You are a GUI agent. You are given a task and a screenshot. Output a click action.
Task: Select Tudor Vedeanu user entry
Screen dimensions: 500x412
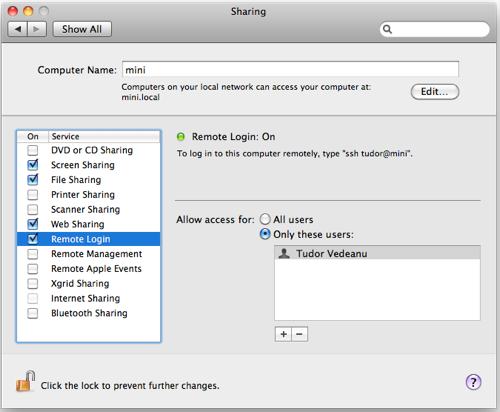click(x=377, y=254)
